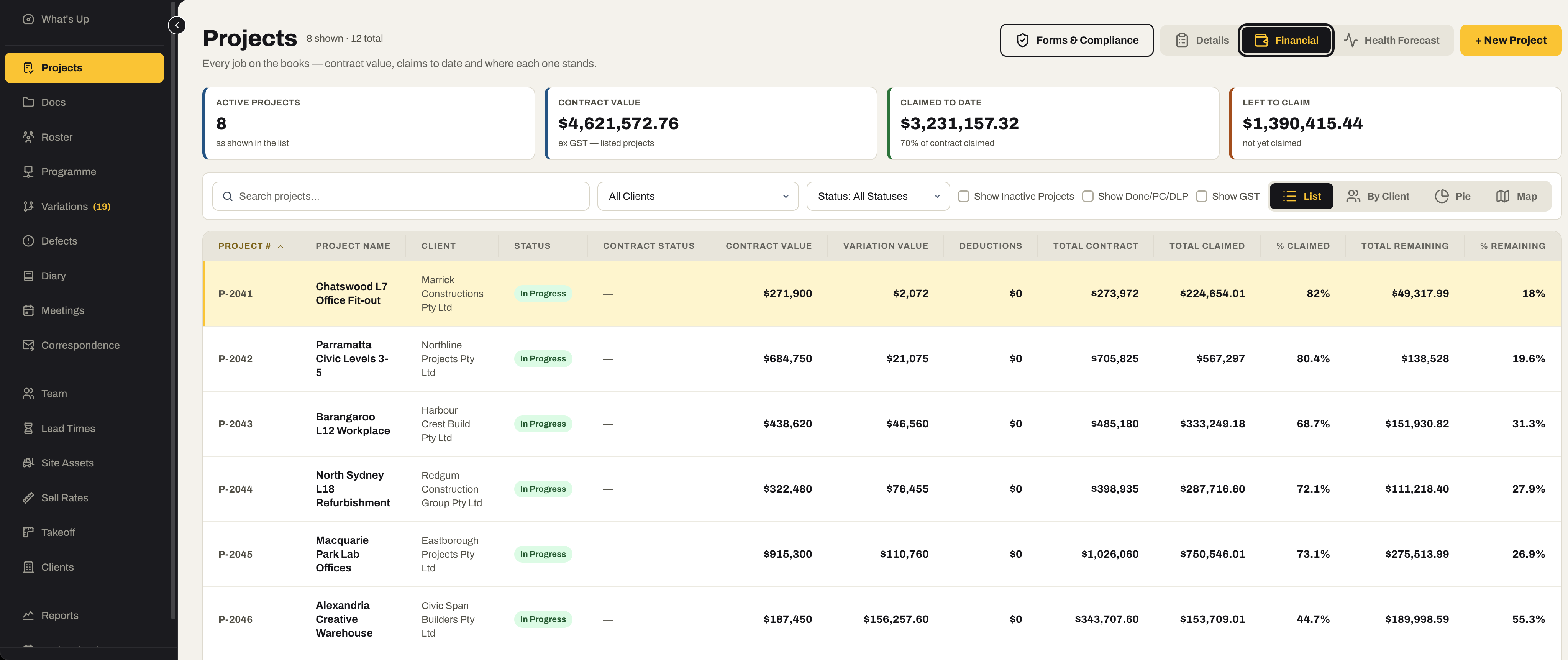The width and height of the screenshot is (1568, 660).
Task: Open Roster from the sidebar
Action: click(84, 137)
